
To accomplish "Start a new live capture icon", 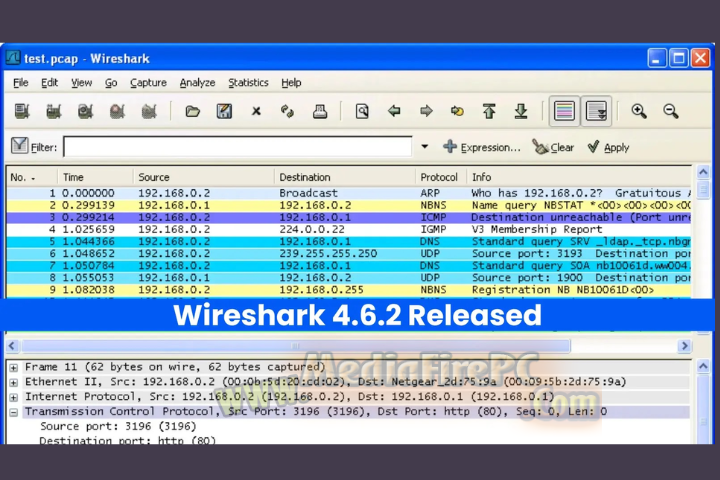I will click(x=85, y=111).
